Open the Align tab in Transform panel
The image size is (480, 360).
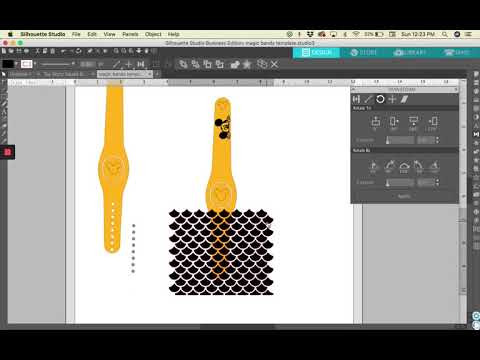click(357, 99)
